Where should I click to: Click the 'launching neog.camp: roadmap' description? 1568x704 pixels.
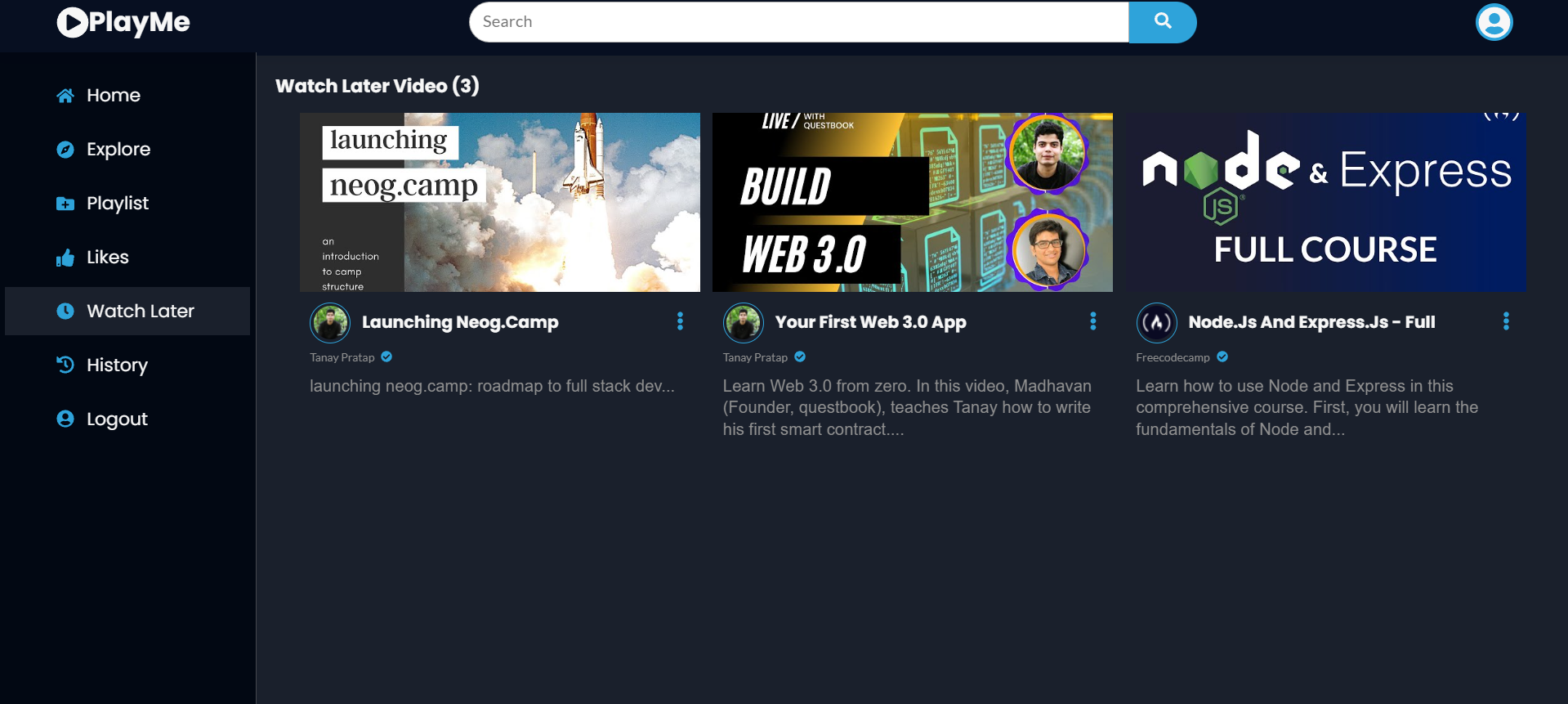(x=492, y=386)
